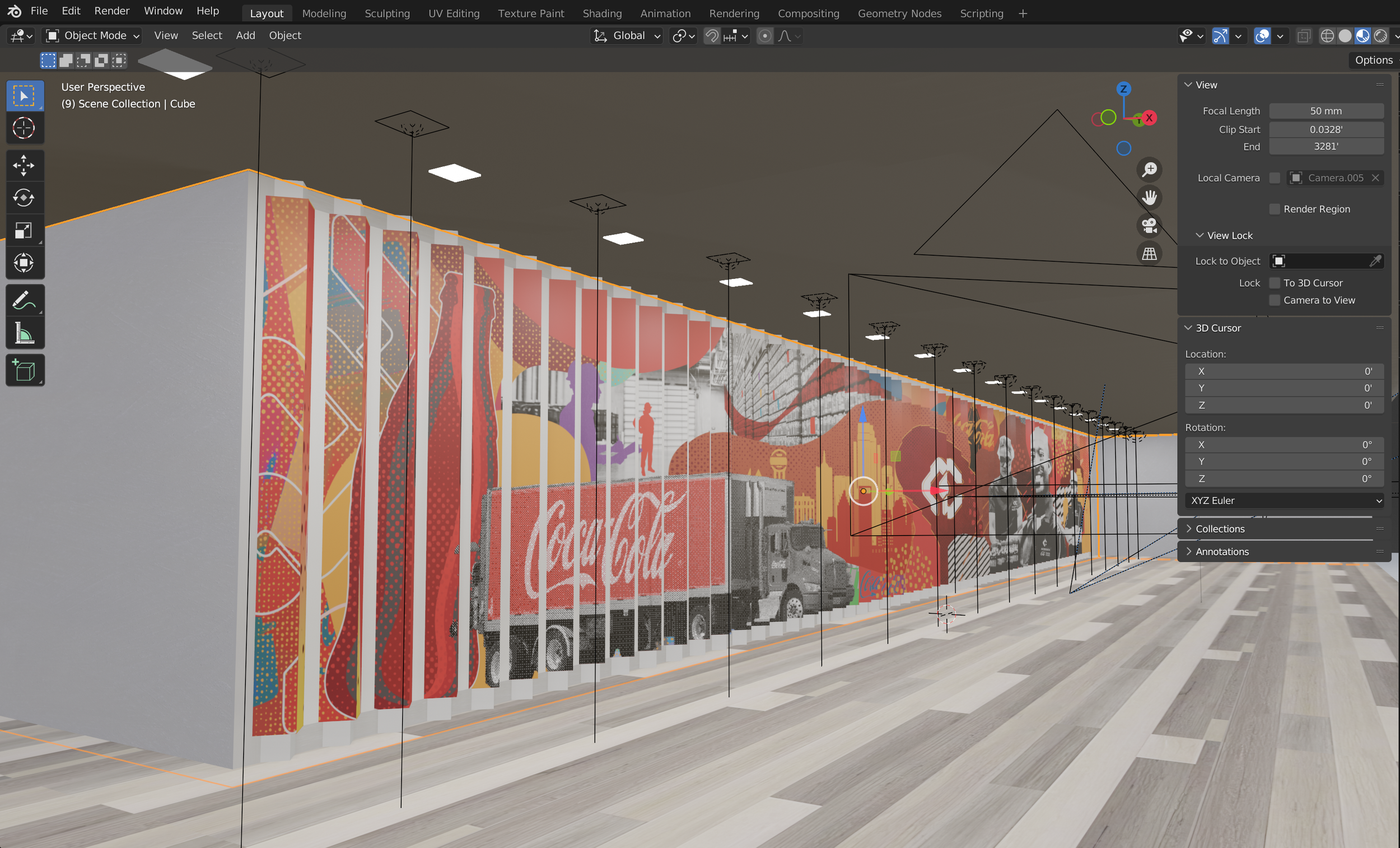
Task: Click the Options button
Action: tap(1373, 60)
